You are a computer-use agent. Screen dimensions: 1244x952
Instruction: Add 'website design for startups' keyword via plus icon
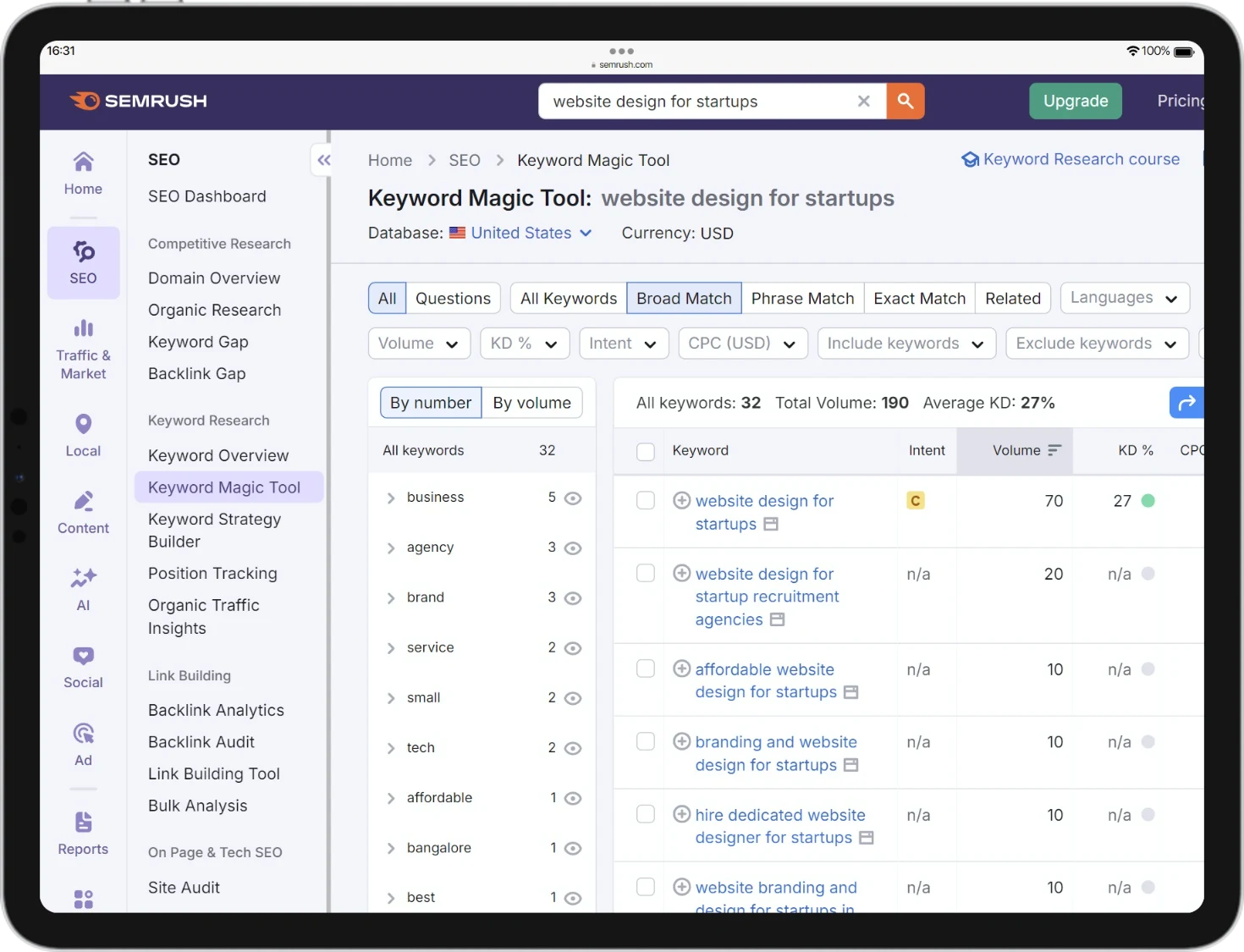[x=681, y=500]
